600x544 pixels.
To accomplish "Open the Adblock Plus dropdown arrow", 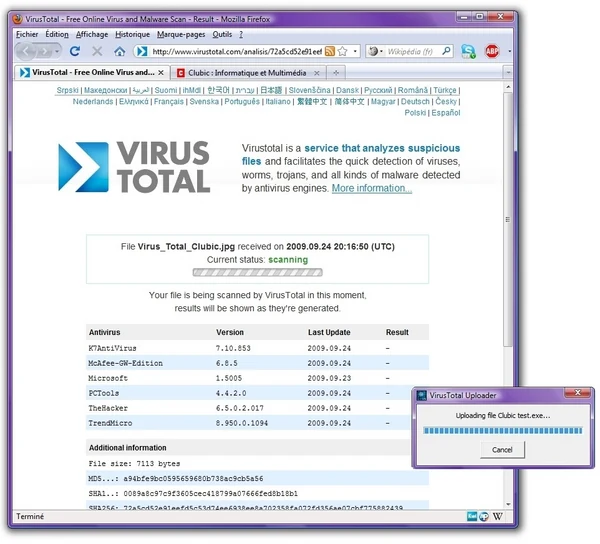I will 509,51.
